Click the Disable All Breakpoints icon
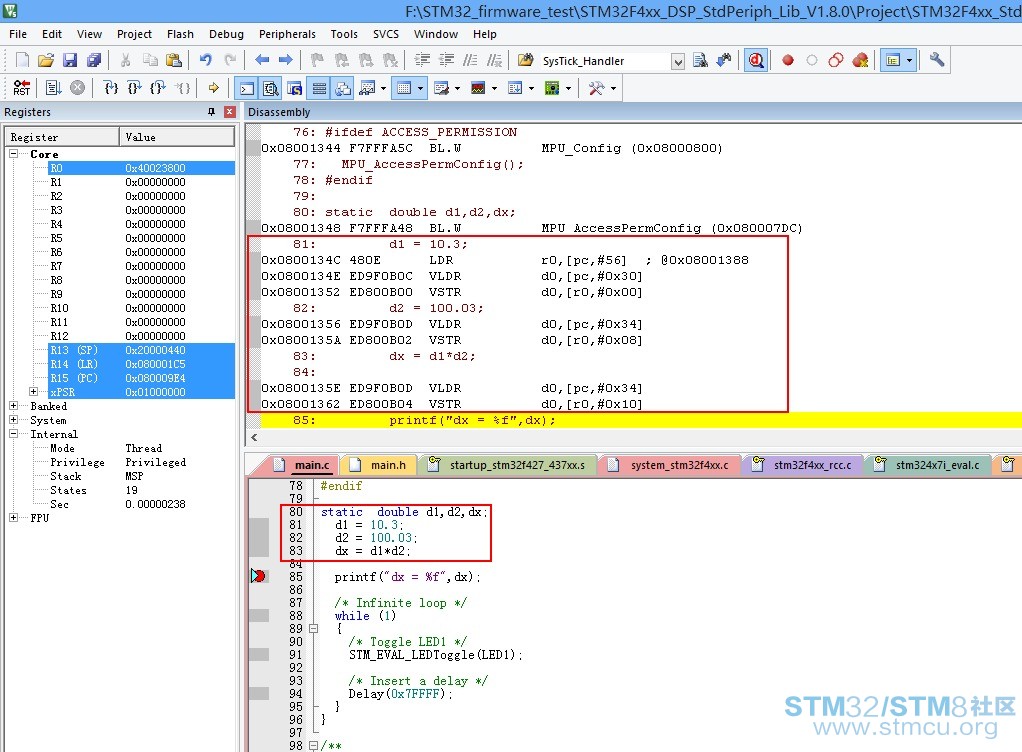This screenshot has width=1022, height=752. coord(836,61)
